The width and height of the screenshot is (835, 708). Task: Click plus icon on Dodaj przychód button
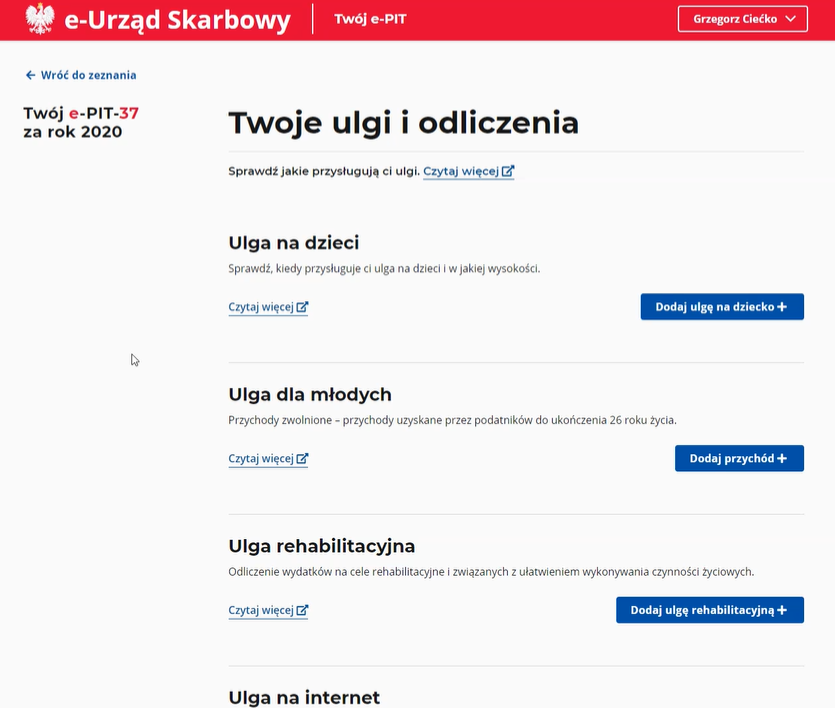pos(782,459)
